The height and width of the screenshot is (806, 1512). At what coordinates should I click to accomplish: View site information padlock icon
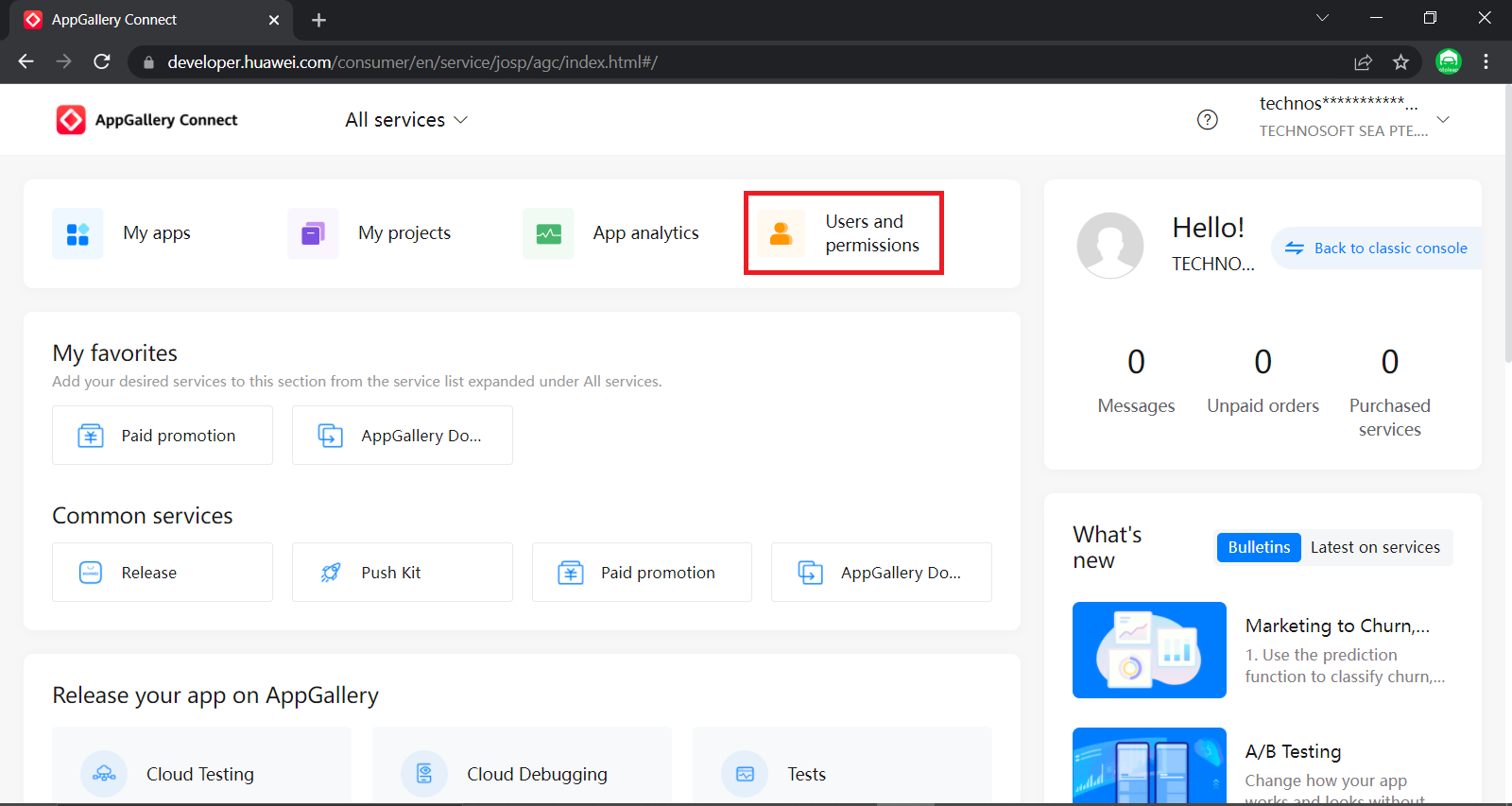pyautogui.click(x=148, y=62)
